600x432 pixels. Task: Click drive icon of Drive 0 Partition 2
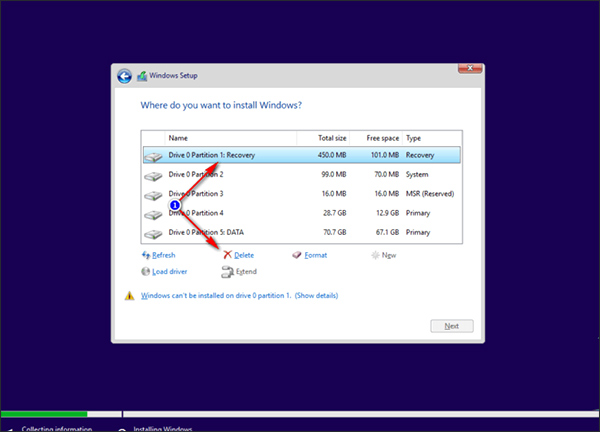153,176
